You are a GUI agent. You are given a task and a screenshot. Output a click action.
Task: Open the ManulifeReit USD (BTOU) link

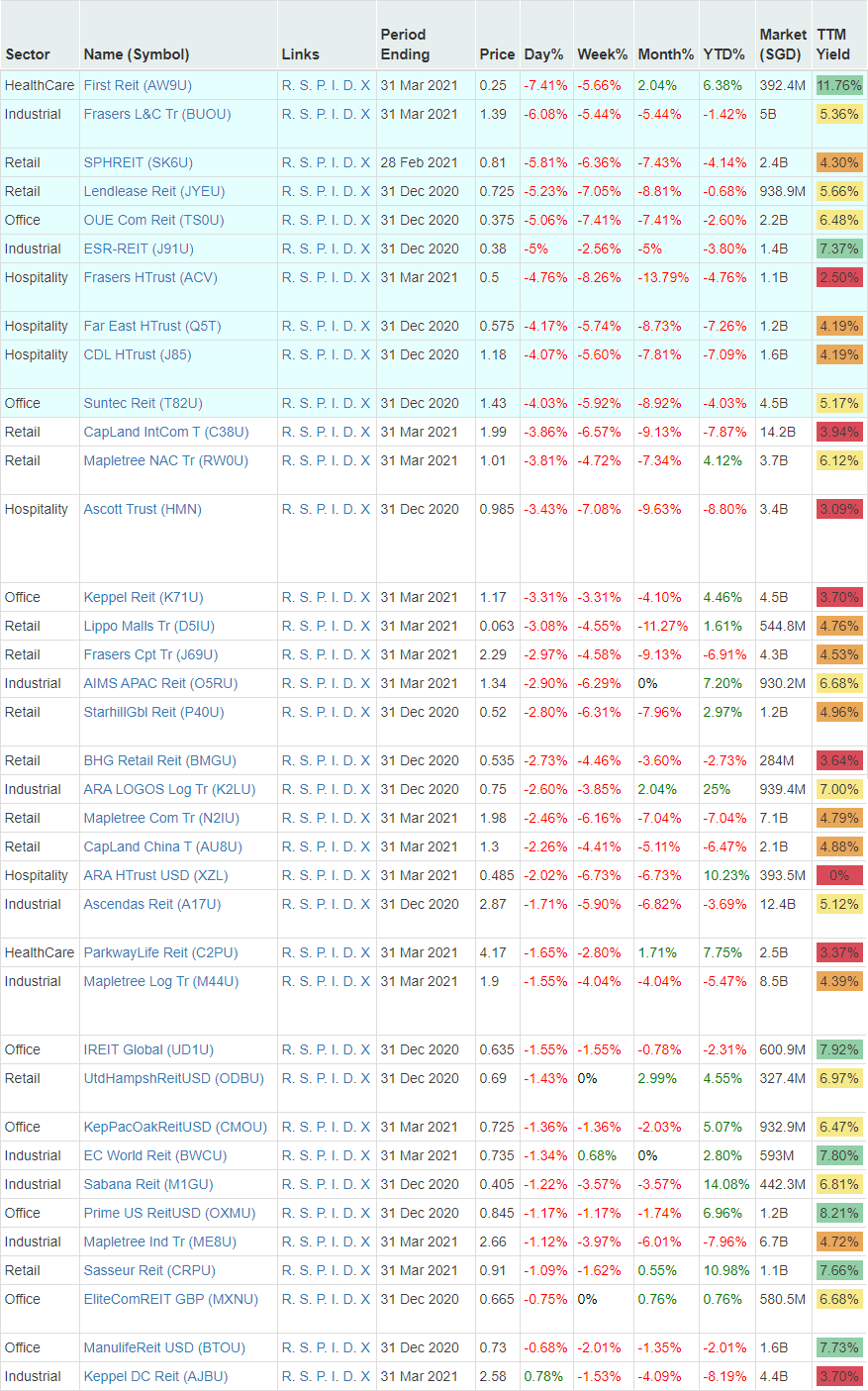pos(165,1347)
